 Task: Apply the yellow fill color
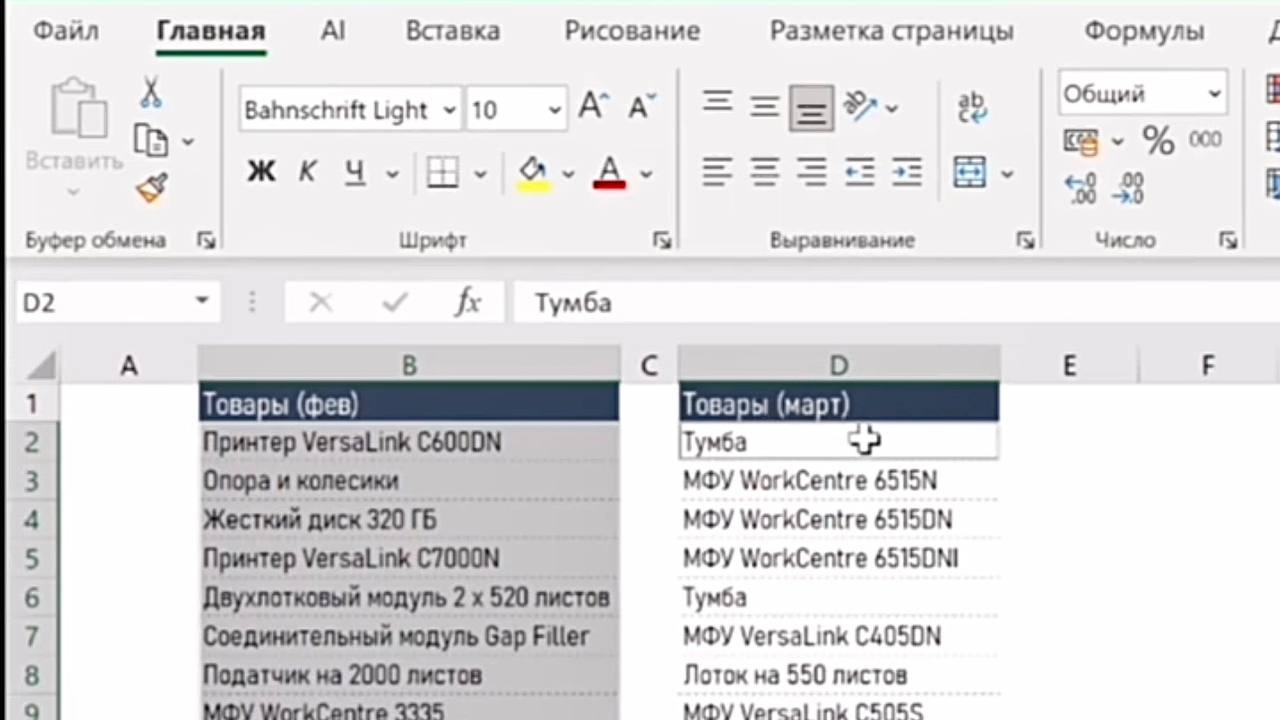coord(533,173)
